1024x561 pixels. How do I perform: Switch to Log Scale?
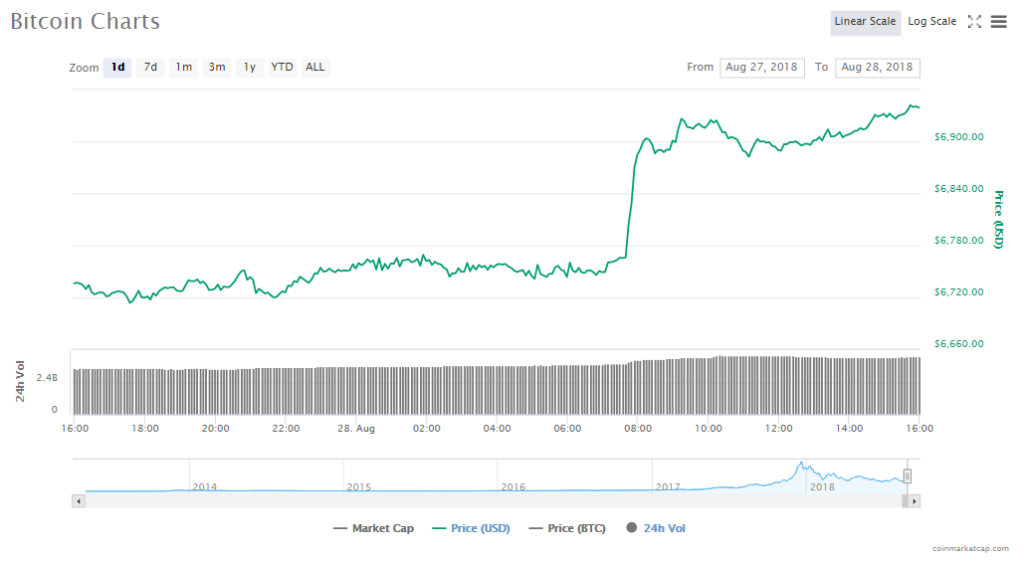pyautogui.click(x=932, y=21)
